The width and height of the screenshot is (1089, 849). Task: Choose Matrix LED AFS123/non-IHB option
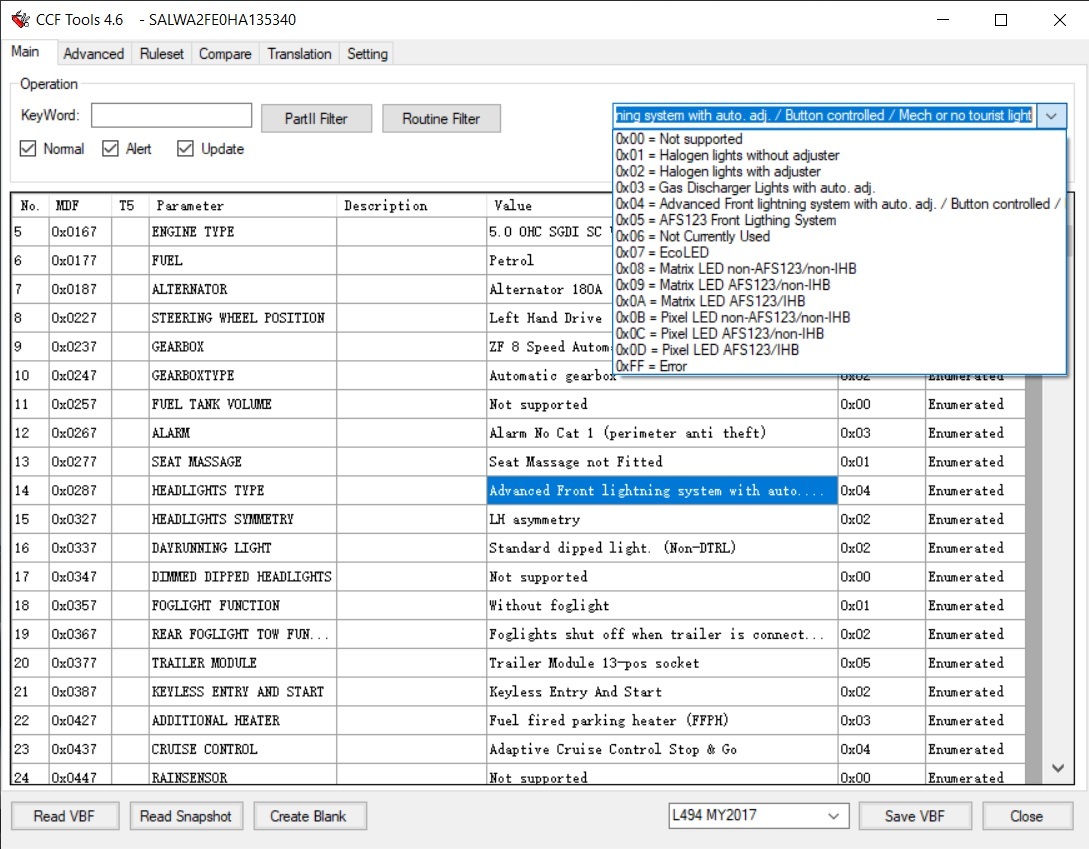(x=839, y=285)
